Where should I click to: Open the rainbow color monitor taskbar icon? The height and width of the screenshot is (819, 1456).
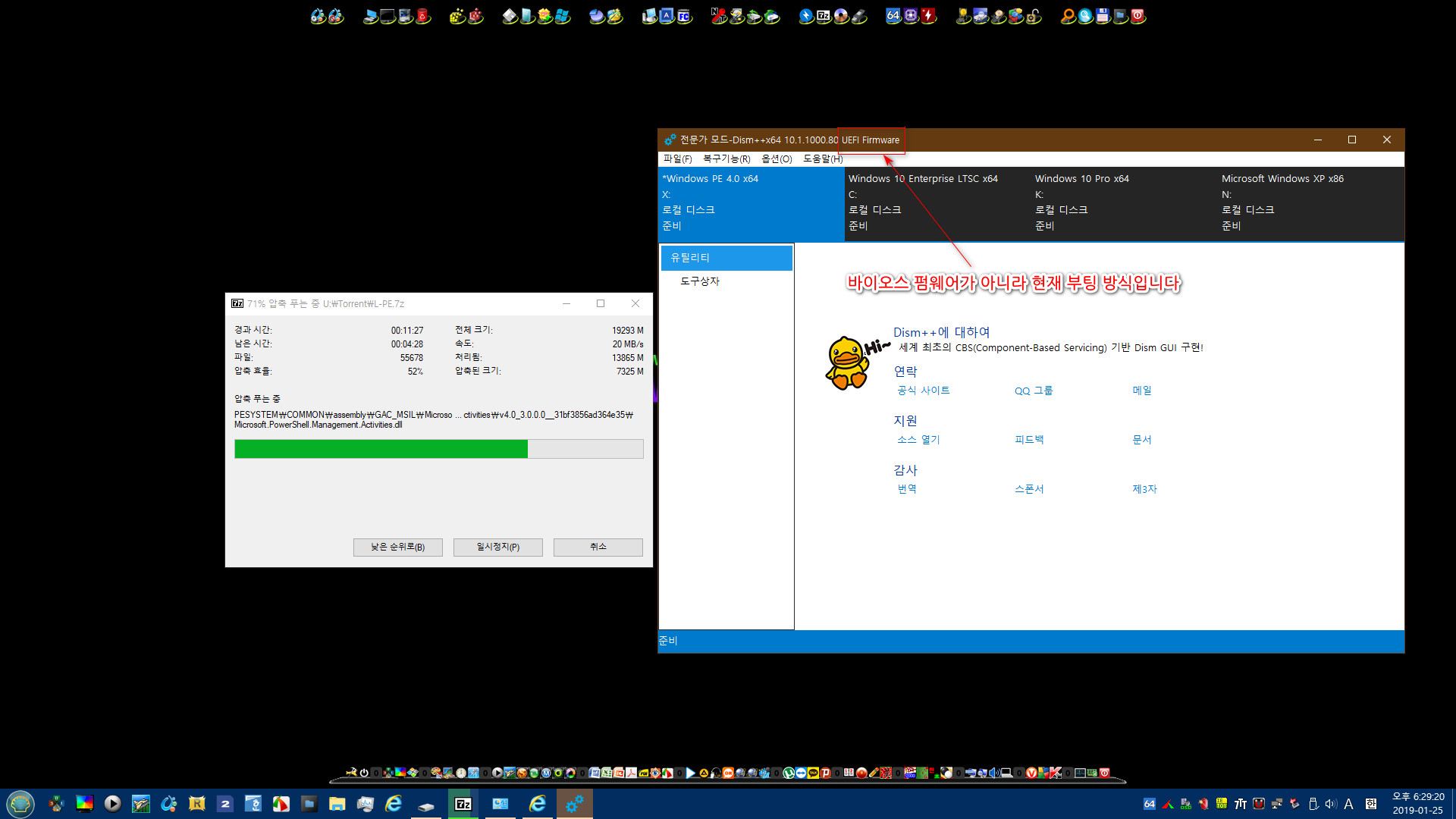click(84, 803)
